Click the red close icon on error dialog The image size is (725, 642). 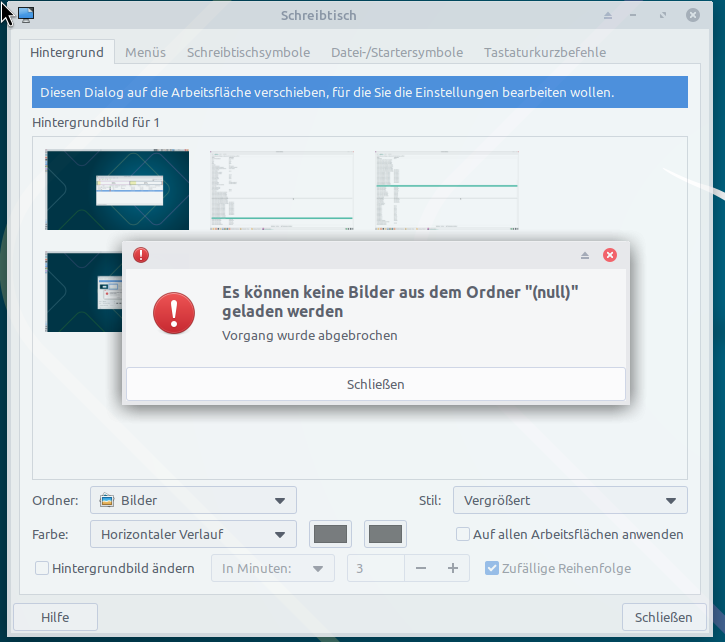[x=610, y=255]
